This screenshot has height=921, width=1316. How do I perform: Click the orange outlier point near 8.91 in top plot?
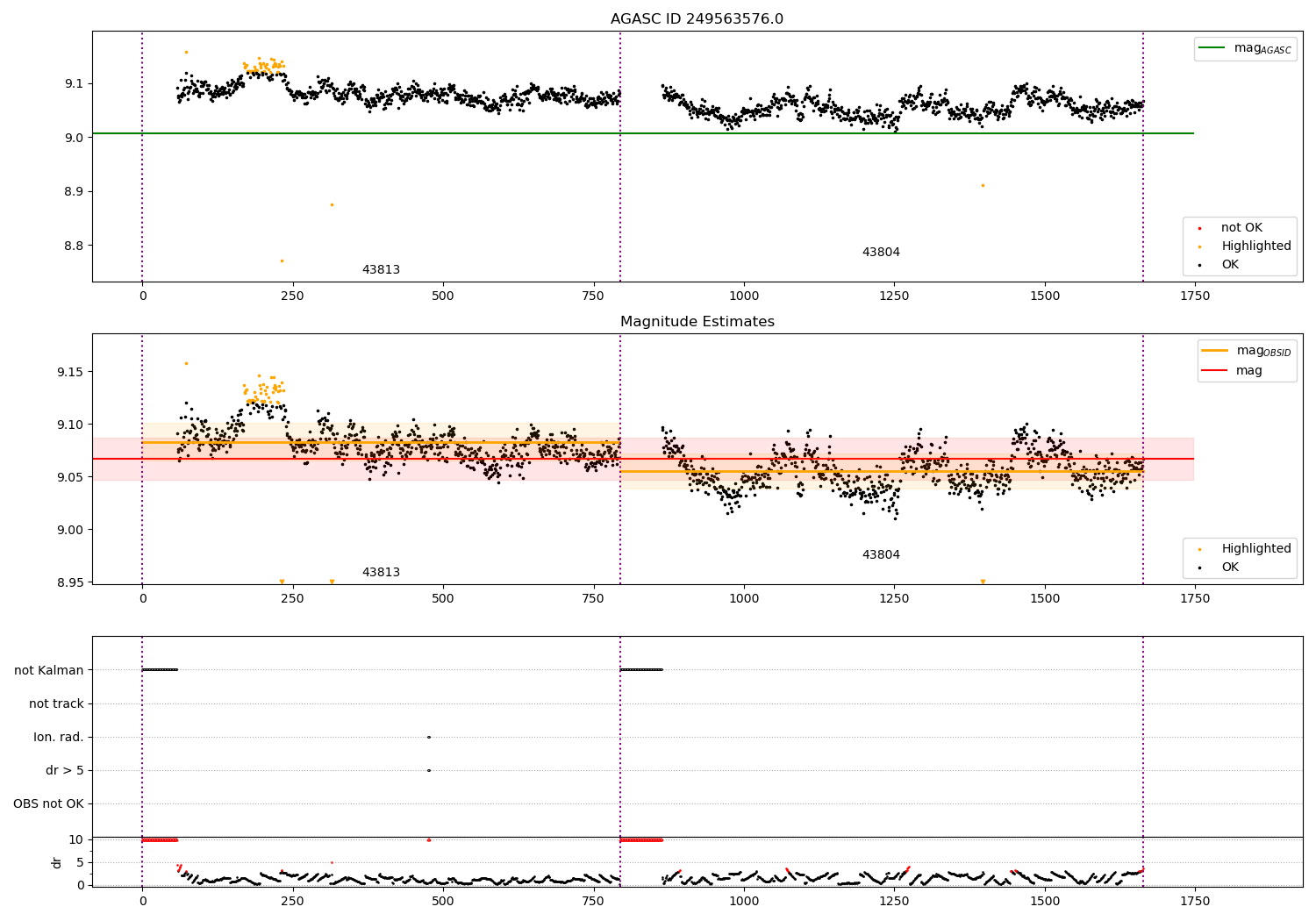983,185
